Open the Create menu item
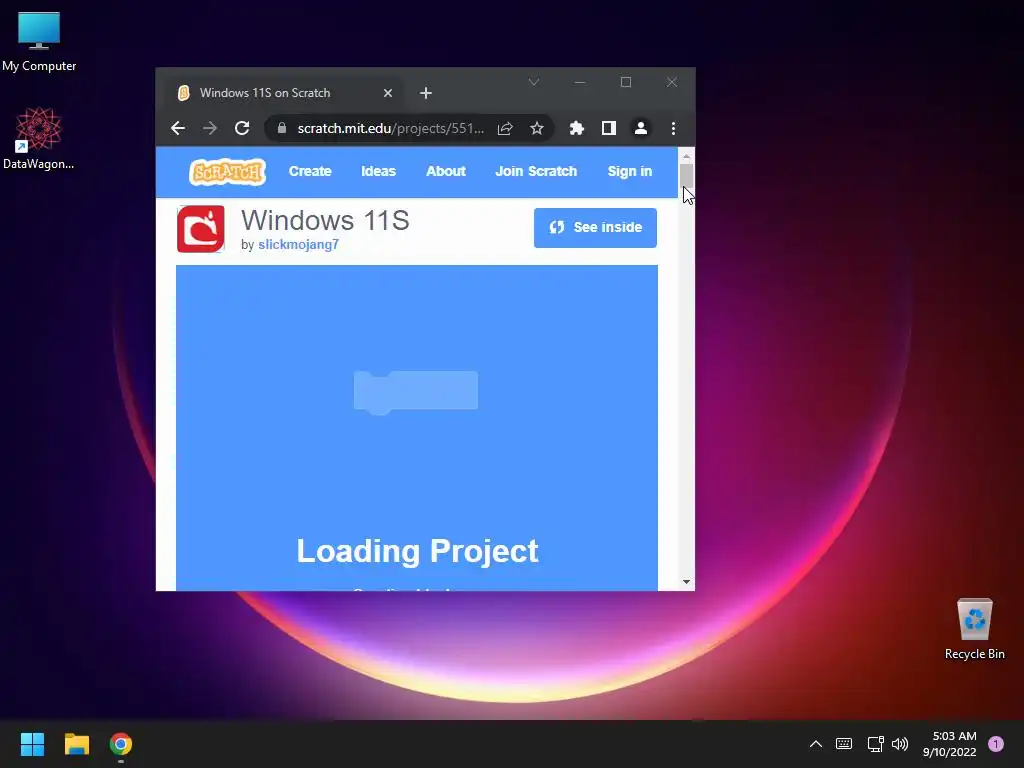Viewport: 1024px width, 768px height. [x=310, y=171]
